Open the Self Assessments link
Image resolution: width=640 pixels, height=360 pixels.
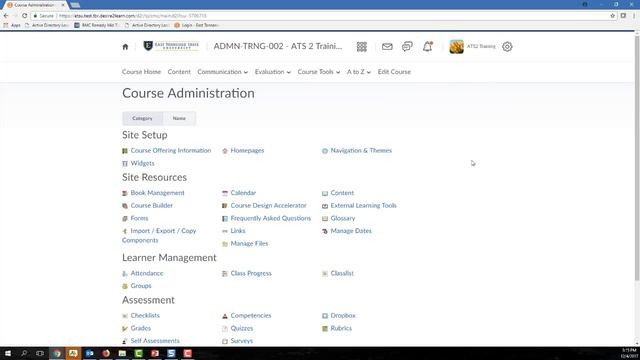(x=155, y=341)
